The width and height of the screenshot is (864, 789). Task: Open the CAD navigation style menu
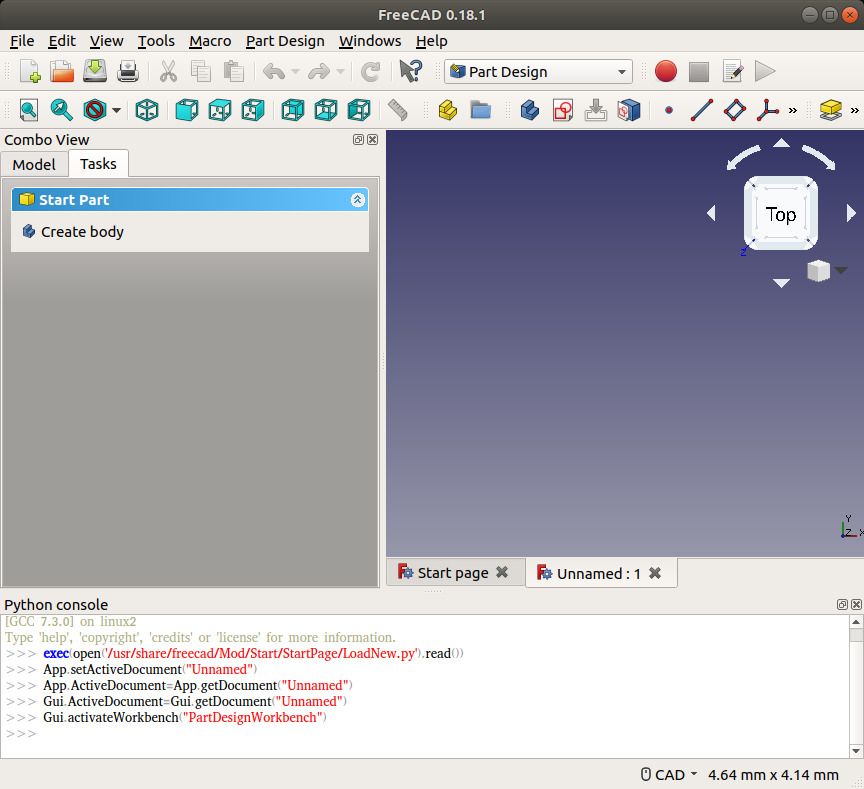pyautogui.click(x=669, y=775)
